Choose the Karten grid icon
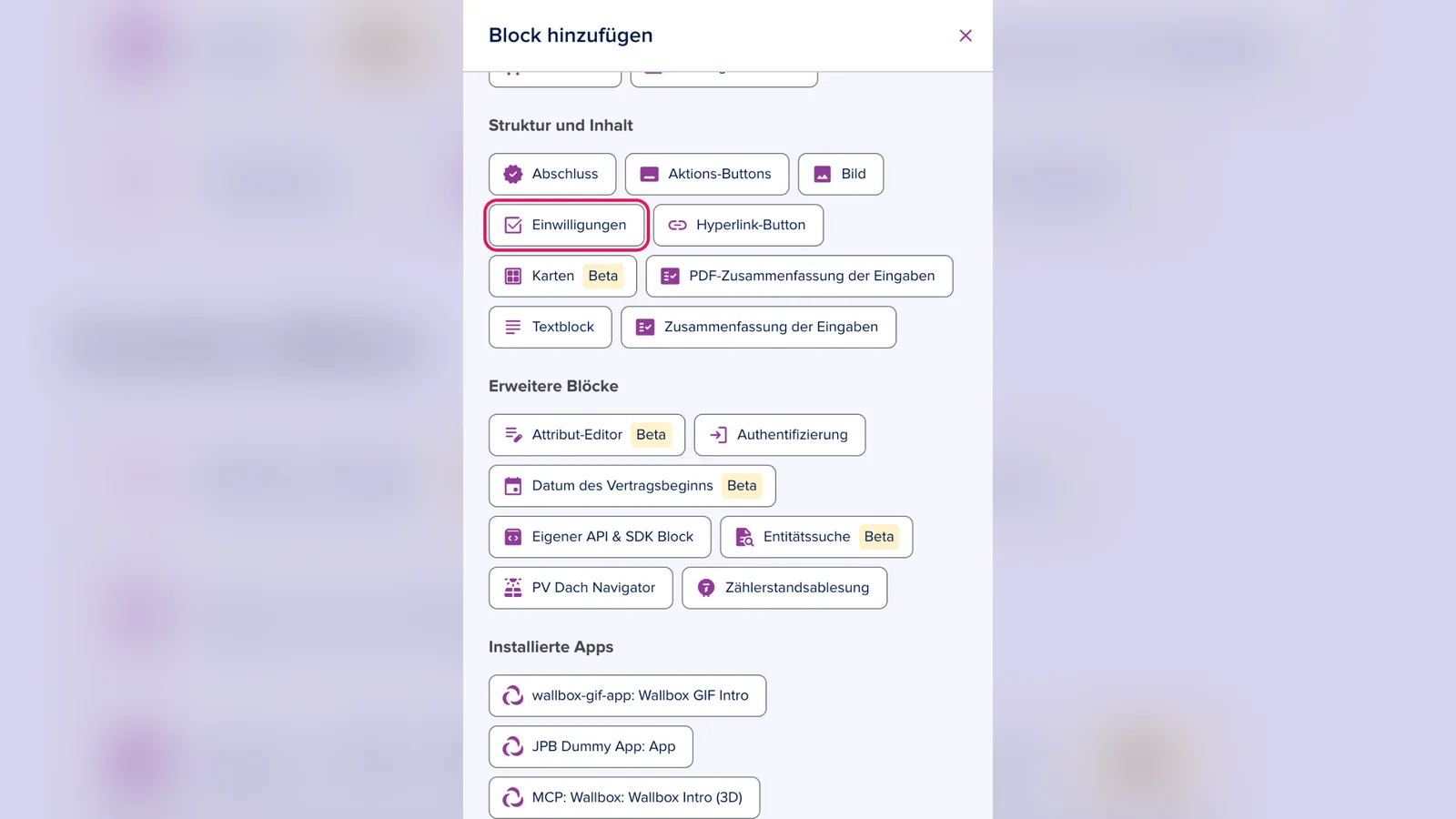The image size is (1456, 819). (x=513, y=276)
